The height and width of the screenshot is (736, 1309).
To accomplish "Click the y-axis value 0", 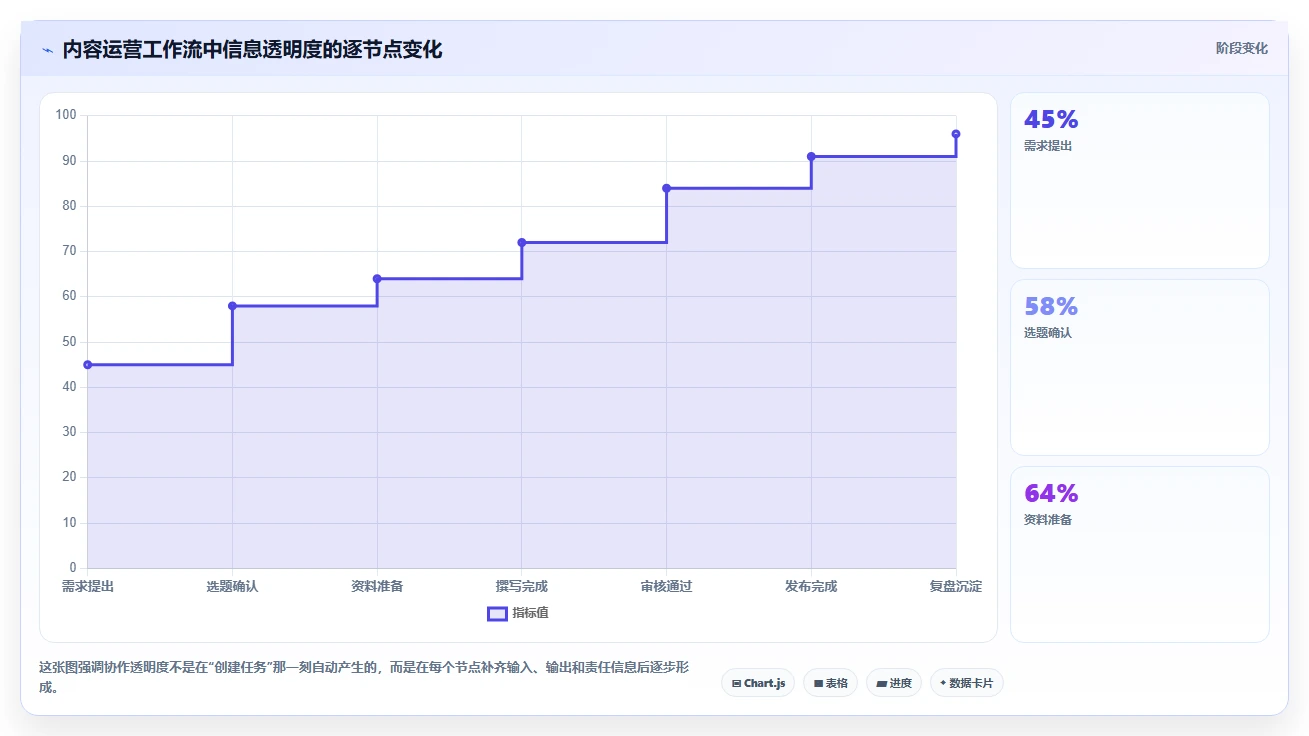I will point(73,568).
